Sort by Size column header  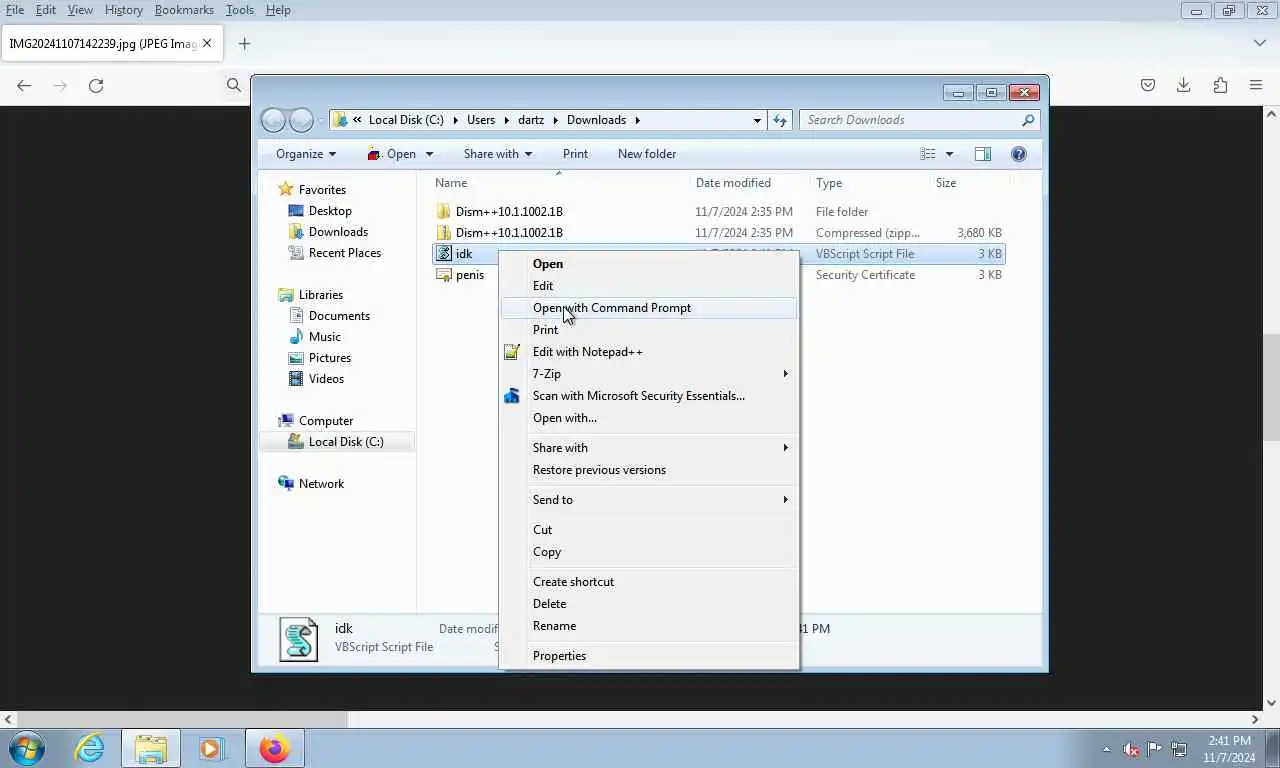click(946, 183)
